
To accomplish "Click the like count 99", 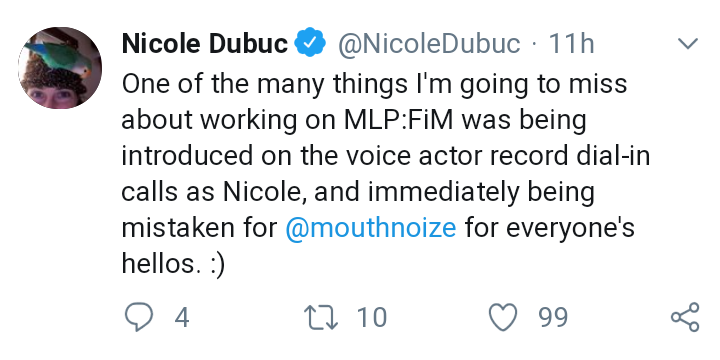I will click(554, 318).
